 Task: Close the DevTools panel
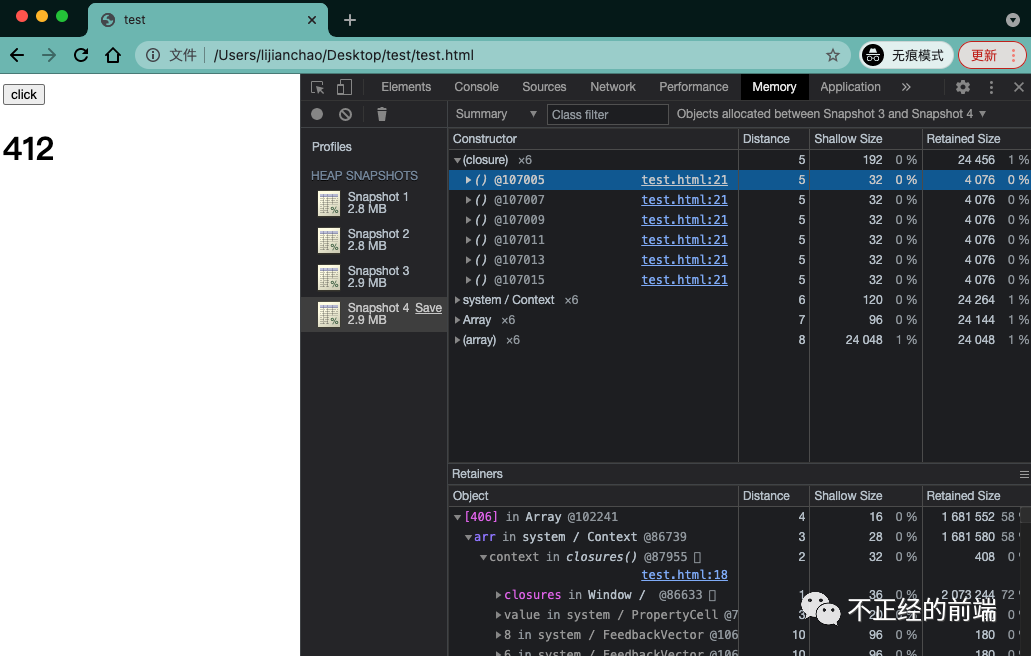point(1019,87)
